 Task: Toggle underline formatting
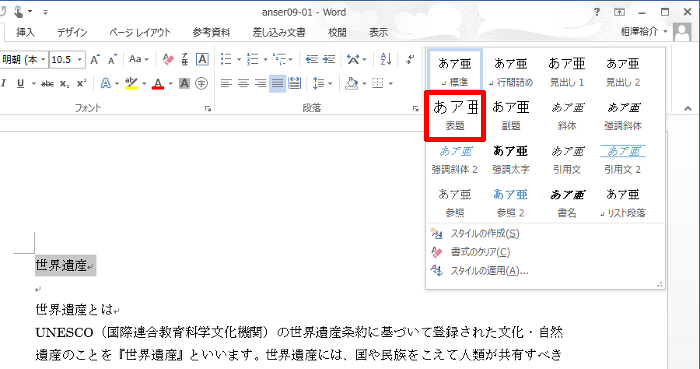[x=20, y=83]
